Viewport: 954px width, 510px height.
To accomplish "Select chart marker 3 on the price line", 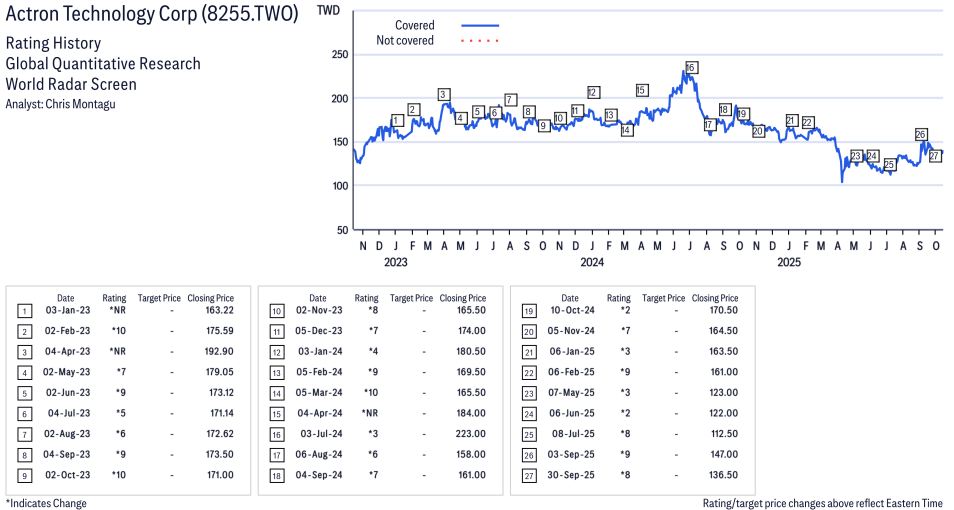I will pos(443,95).
